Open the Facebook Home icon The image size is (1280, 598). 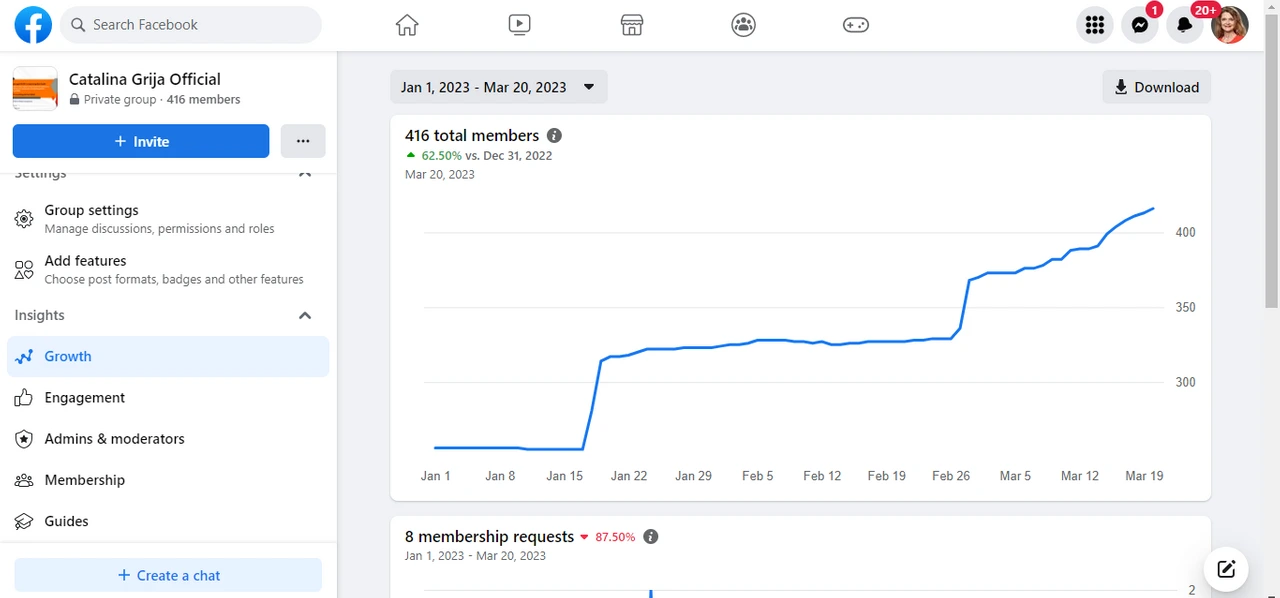[406, 25]
